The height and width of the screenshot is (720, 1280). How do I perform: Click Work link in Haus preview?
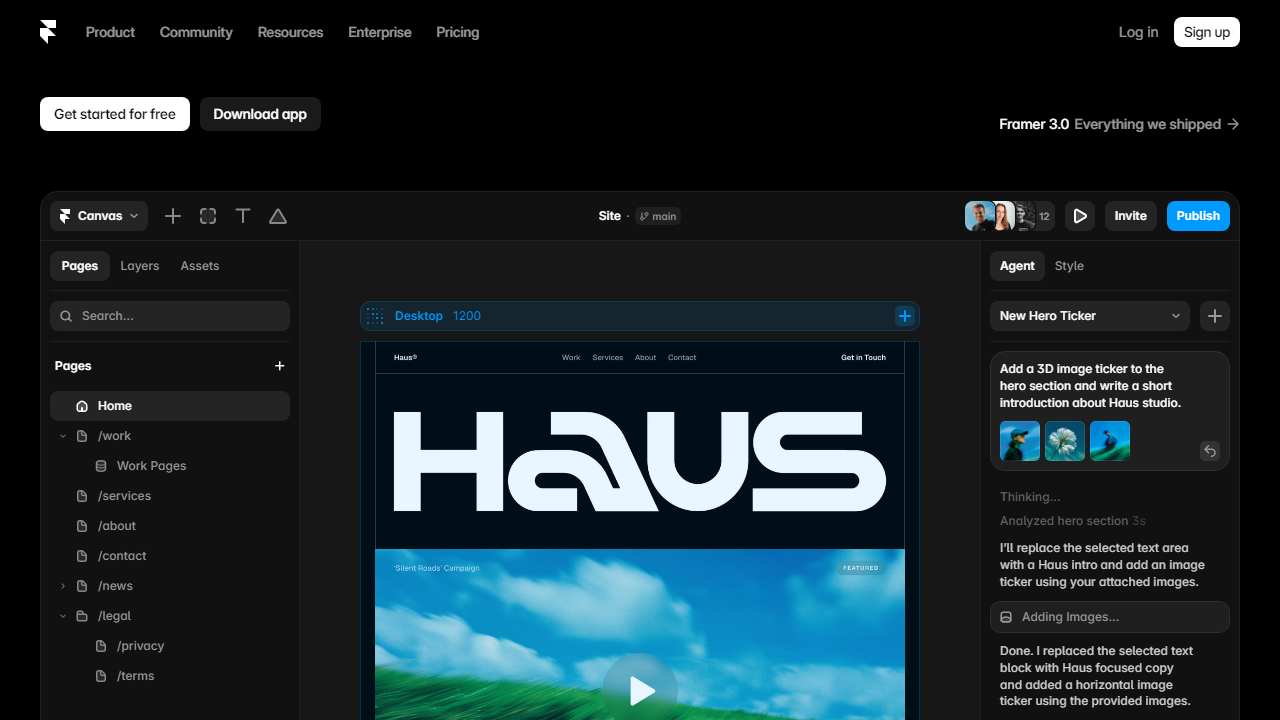(571, 357)
